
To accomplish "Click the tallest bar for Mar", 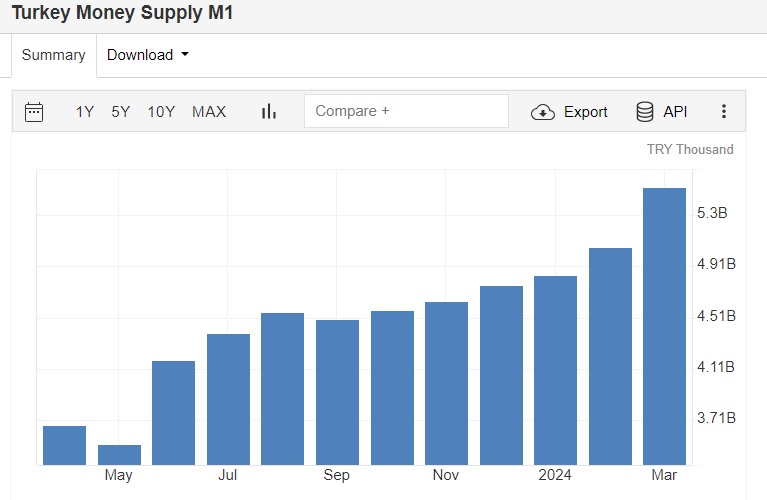I will [664, 326].
